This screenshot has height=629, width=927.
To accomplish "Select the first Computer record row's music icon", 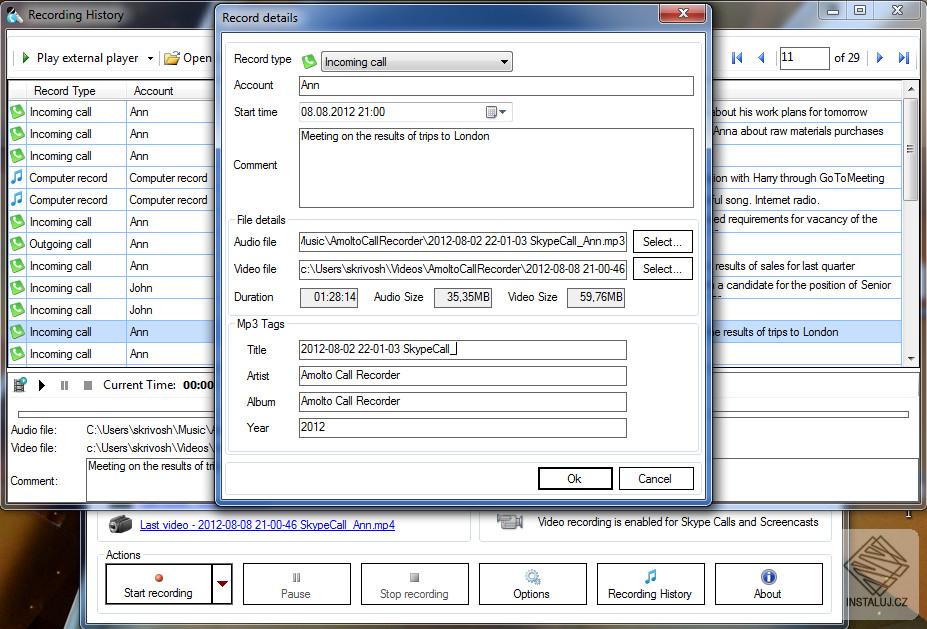I will [x=17, y=177].
